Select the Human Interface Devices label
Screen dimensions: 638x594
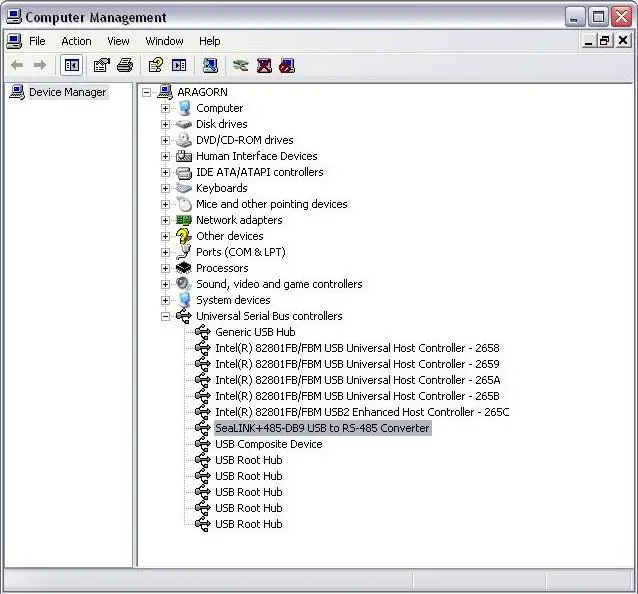pyautogui.click(x=257, y=156)
